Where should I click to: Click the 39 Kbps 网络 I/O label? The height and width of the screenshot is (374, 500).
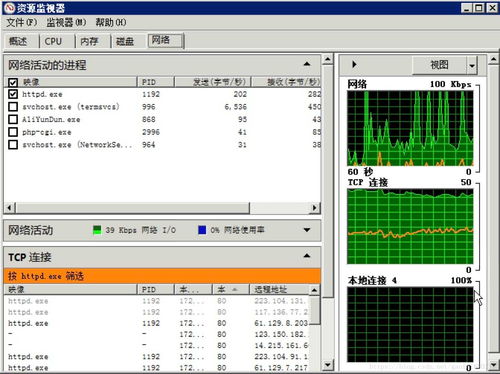pos(141,230)
